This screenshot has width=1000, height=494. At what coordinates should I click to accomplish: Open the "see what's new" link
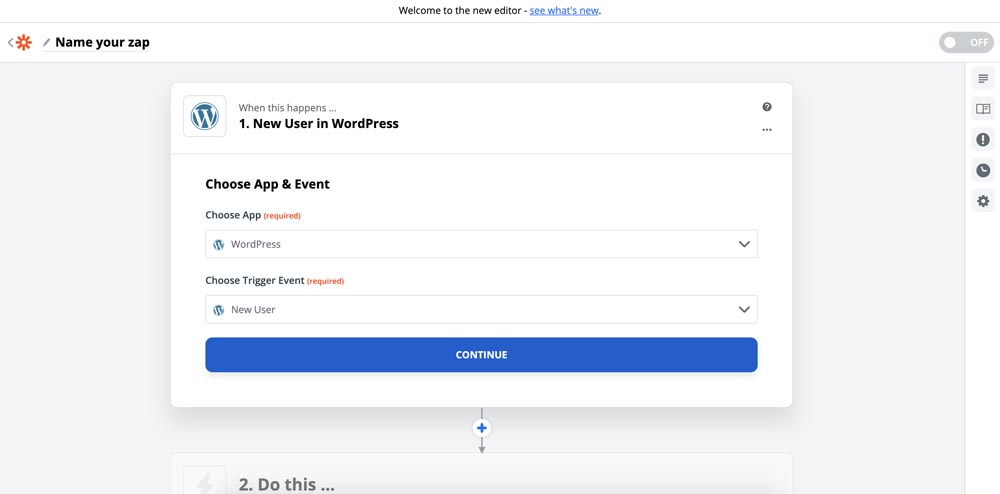[564, 11]
